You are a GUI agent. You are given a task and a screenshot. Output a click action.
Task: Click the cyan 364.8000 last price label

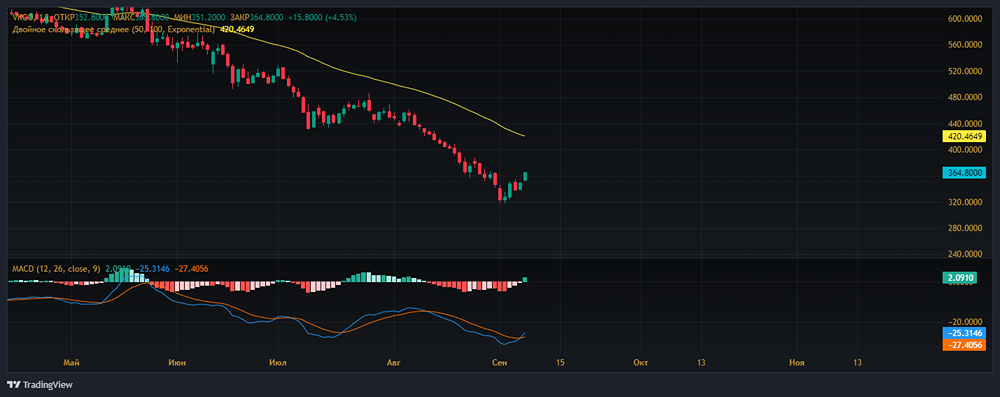pyautogui.click(x=964, y=172)
